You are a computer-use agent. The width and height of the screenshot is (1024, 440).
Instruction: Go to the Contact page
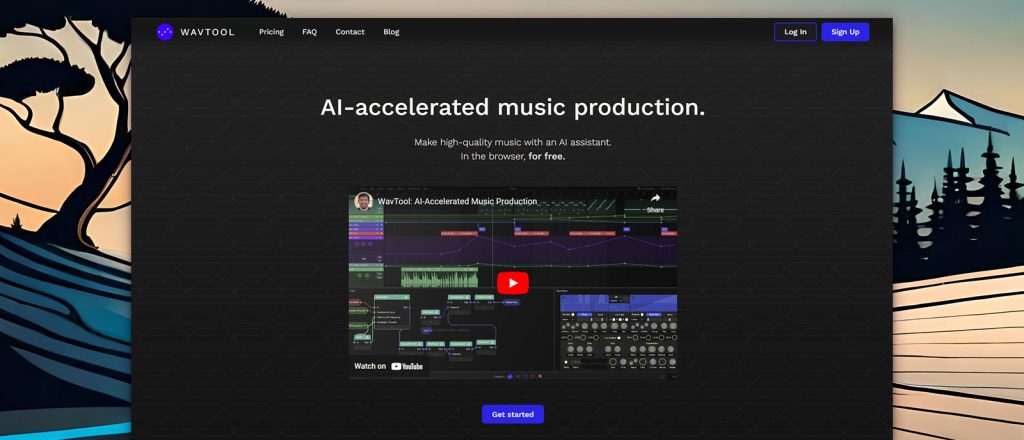(350, 32)
